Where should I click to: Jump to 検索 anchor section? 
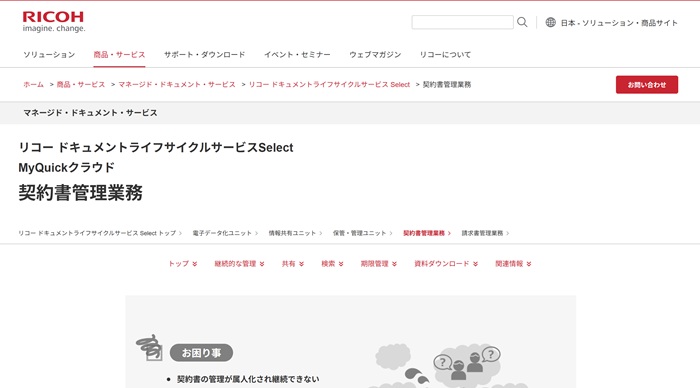[332, 263]
